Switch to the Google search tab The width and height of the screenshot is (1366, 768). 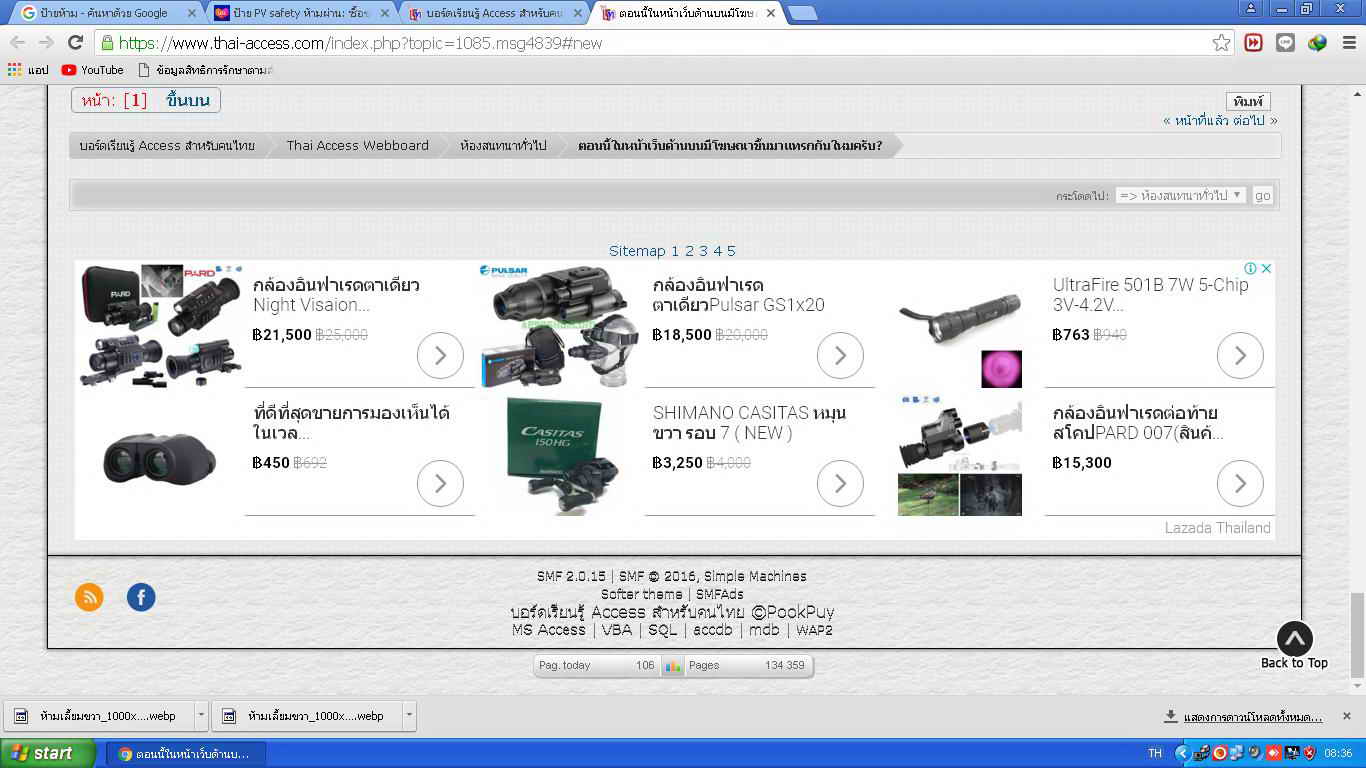pos(105,13)
